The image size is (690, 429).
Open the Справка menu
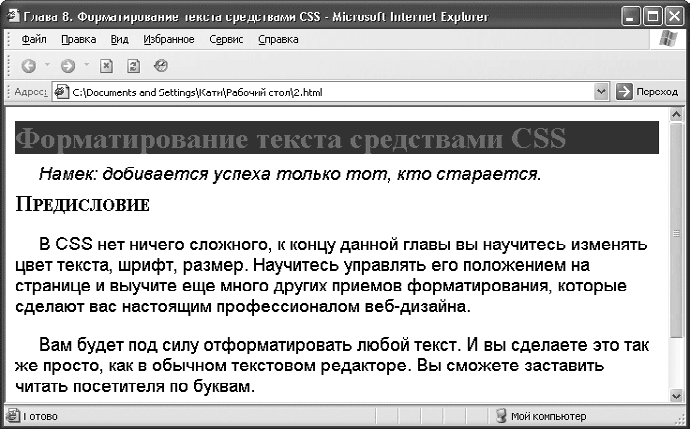coord(278,40)
